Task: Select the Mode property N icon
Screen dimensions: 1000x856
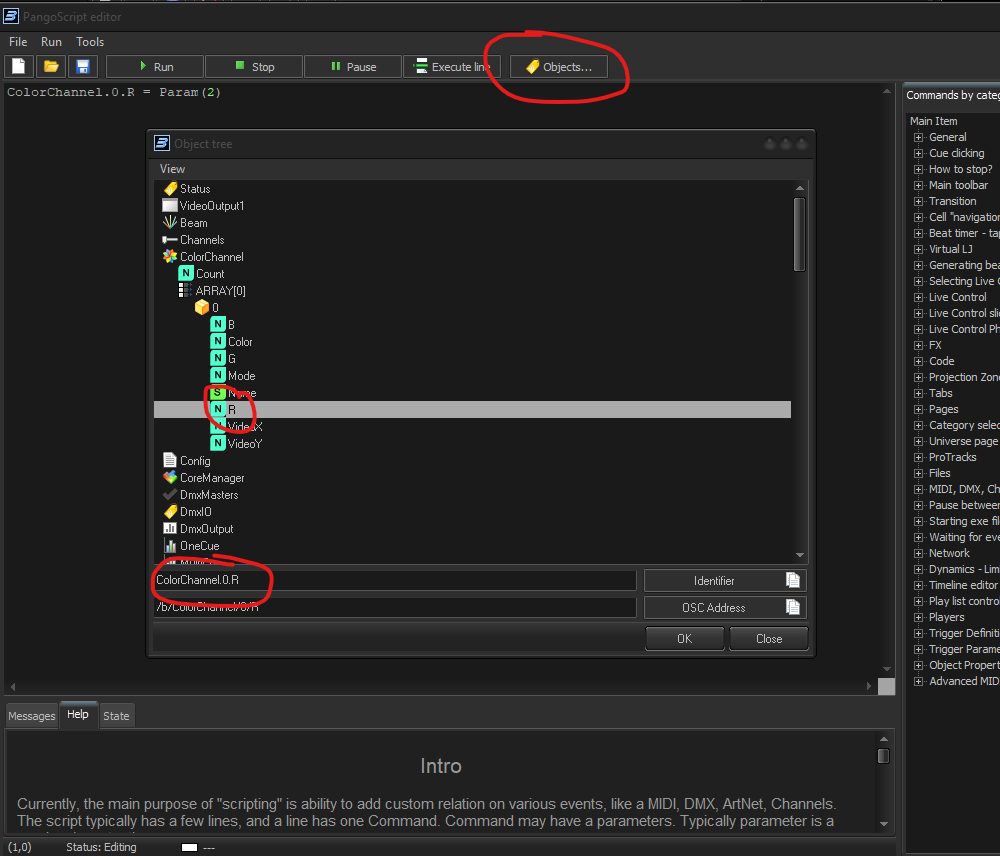Action: 218,375
